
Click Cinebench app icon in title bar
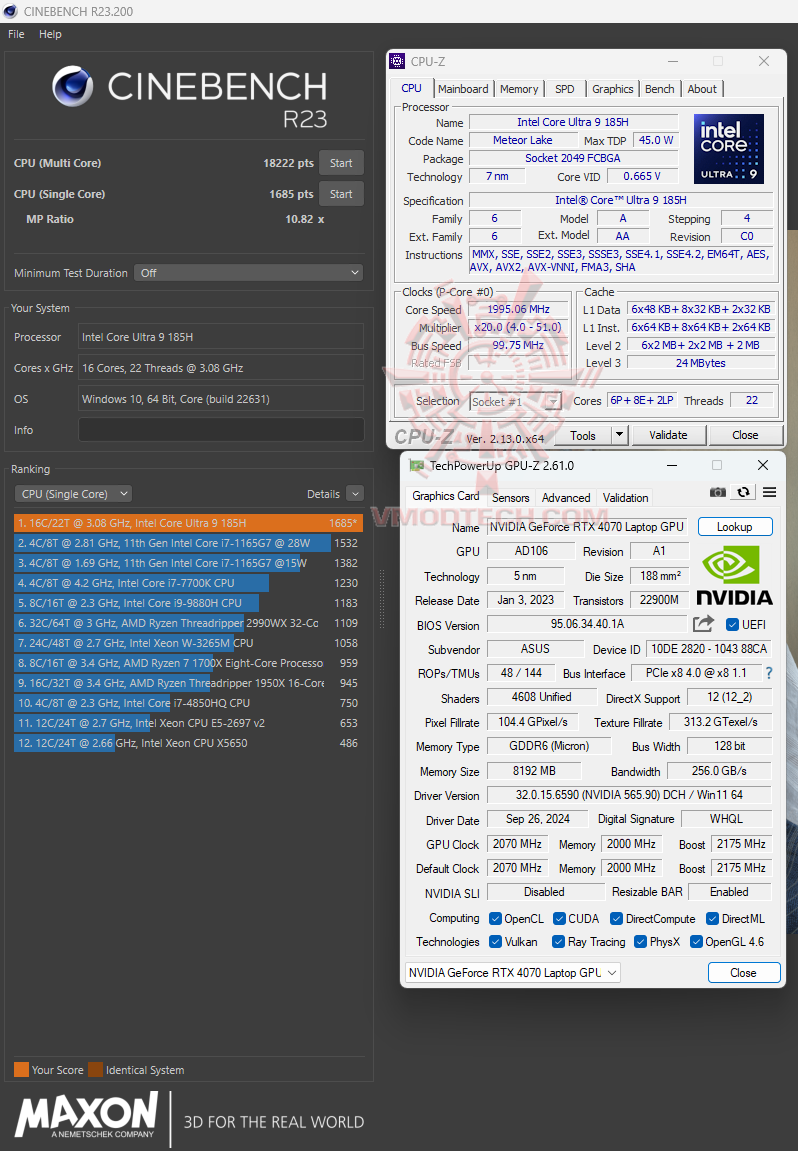(x=10, y=11)
